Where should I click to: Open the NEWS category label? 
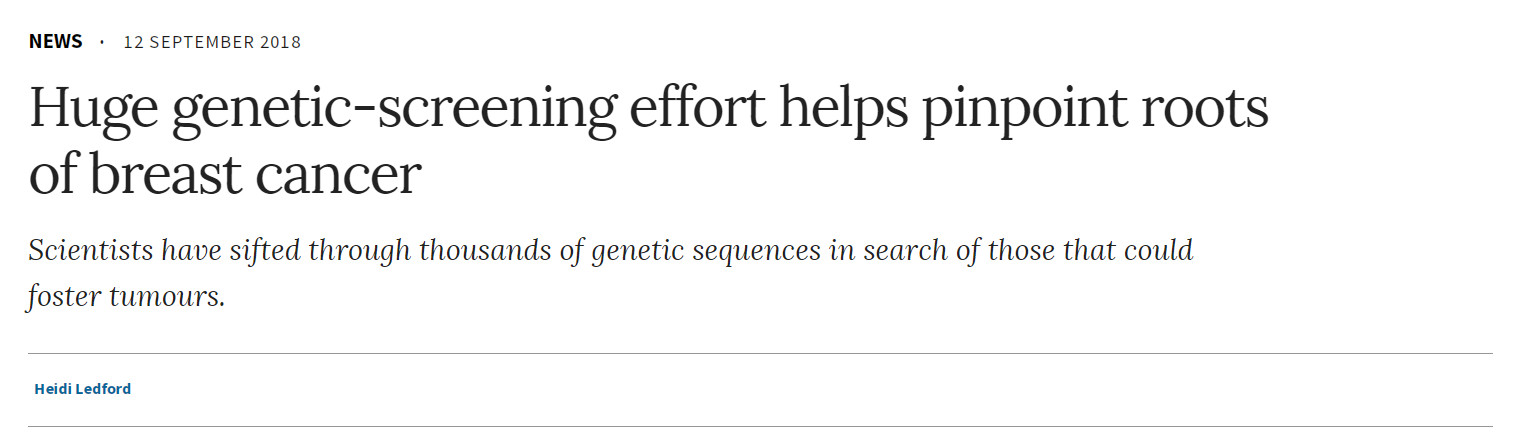[56, 42]
